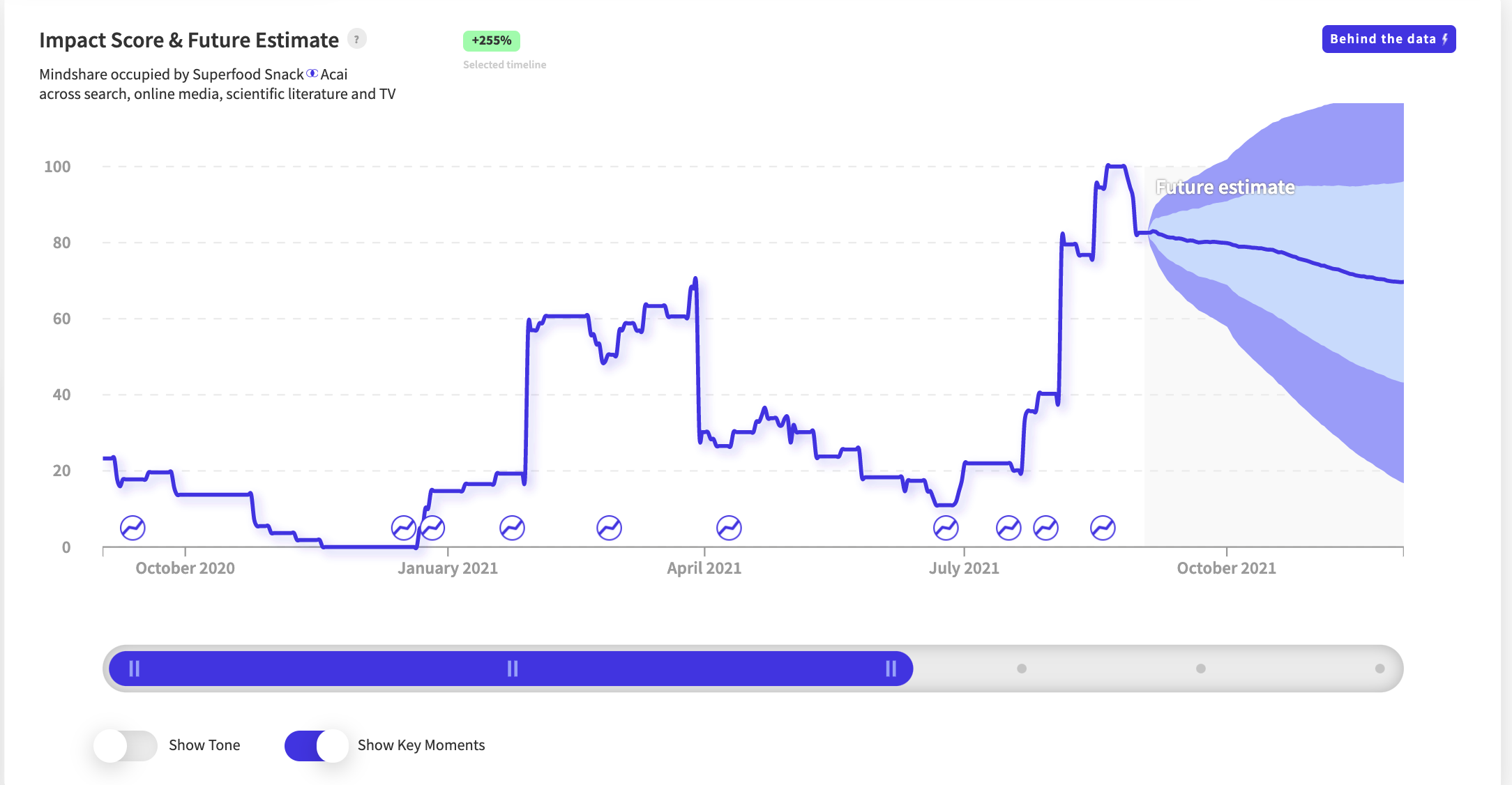
Task: Click the key moment icon near late January 2021
Action: pyautogui.click(x=512, y=528)
